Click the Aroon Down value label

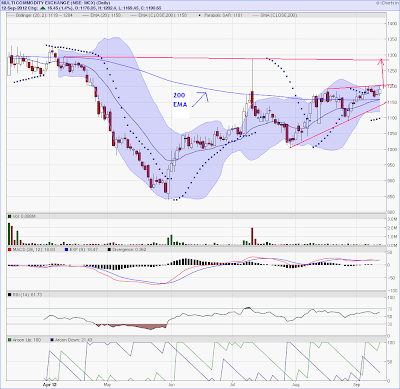(x=73, y=340)
